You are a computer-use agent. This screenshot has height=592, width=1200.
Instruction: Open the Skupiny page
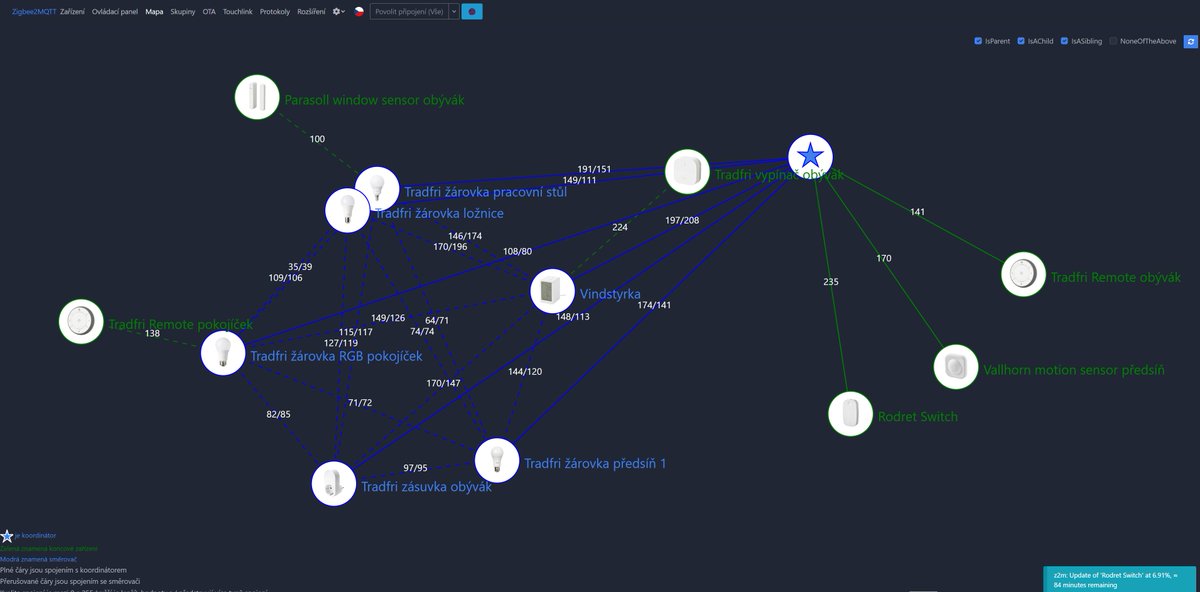183,11
